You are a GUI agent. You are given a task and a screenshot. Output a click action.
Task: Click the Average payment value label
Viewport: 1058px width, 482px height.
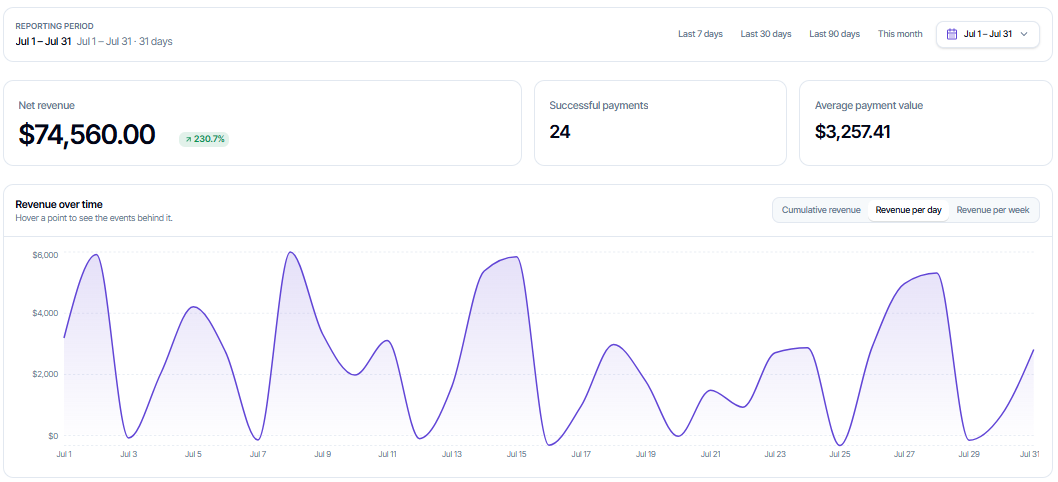click(x=868, y=105)
